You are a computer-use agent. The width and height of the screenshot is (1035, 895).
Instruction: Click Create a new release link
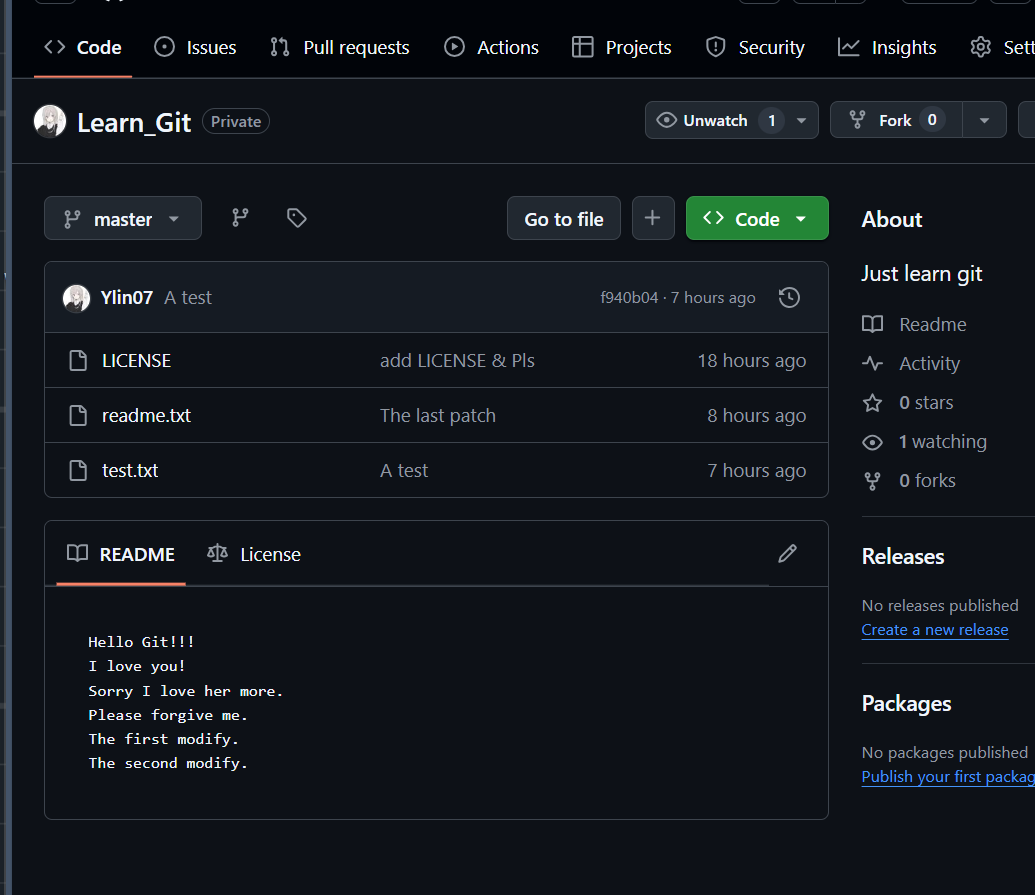(935, 630)
